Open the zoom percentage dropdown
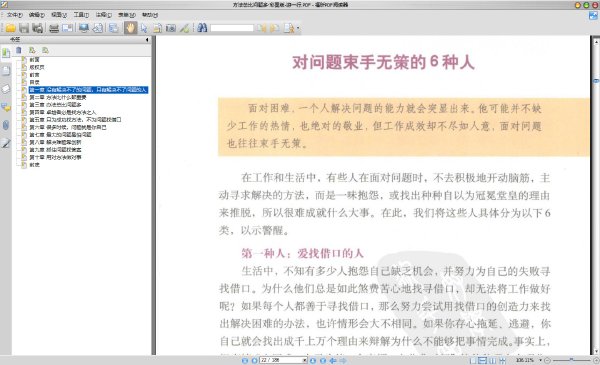Viewport: 600px width, 365px height. click(x=540, y=360)
